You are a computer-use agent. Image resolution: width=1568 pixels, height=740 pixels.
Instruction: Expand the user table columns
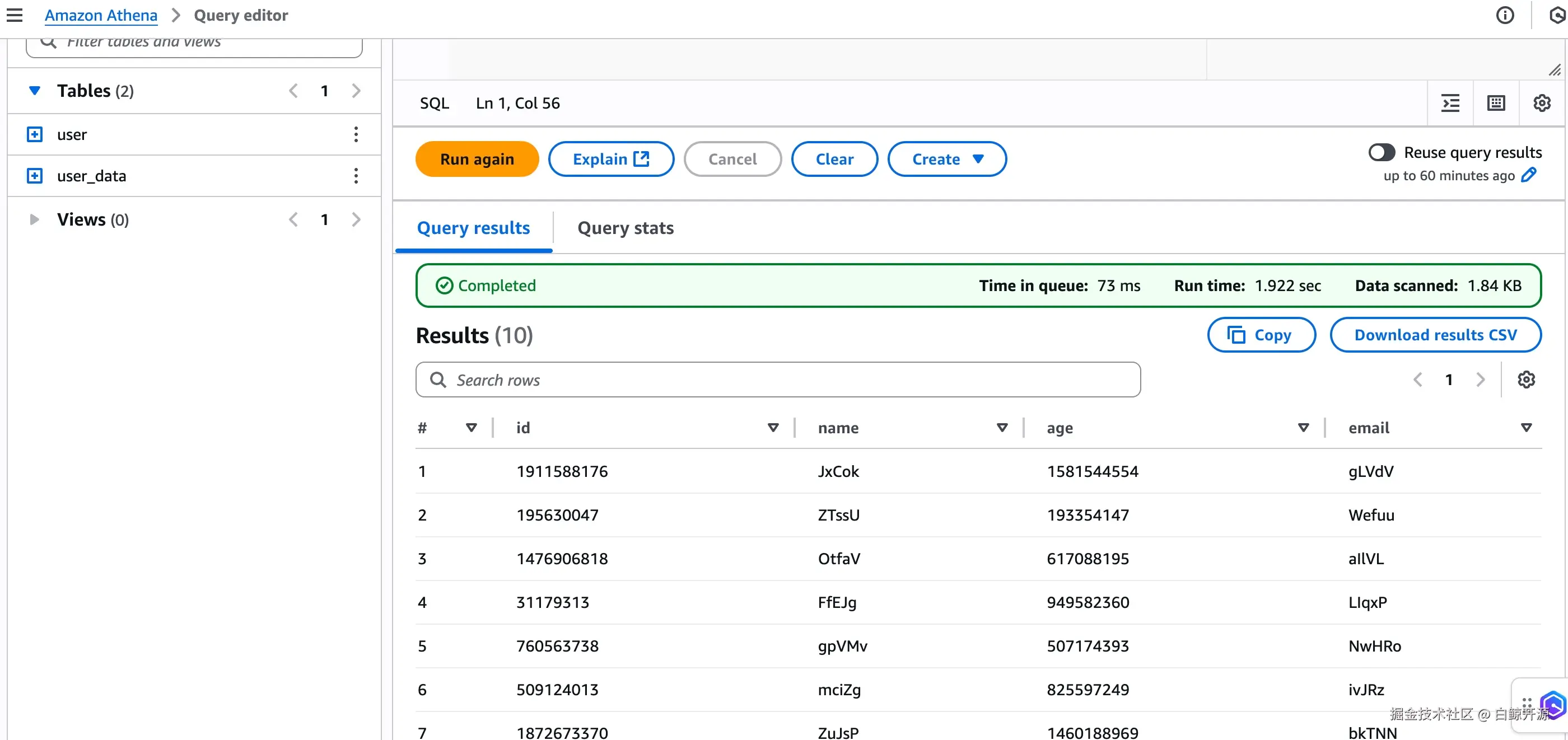35,134
